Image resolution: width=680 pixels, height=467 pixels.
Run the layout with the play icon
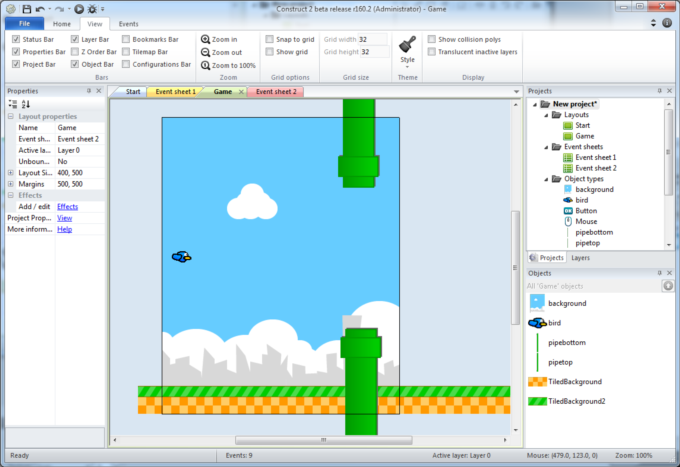78,8
